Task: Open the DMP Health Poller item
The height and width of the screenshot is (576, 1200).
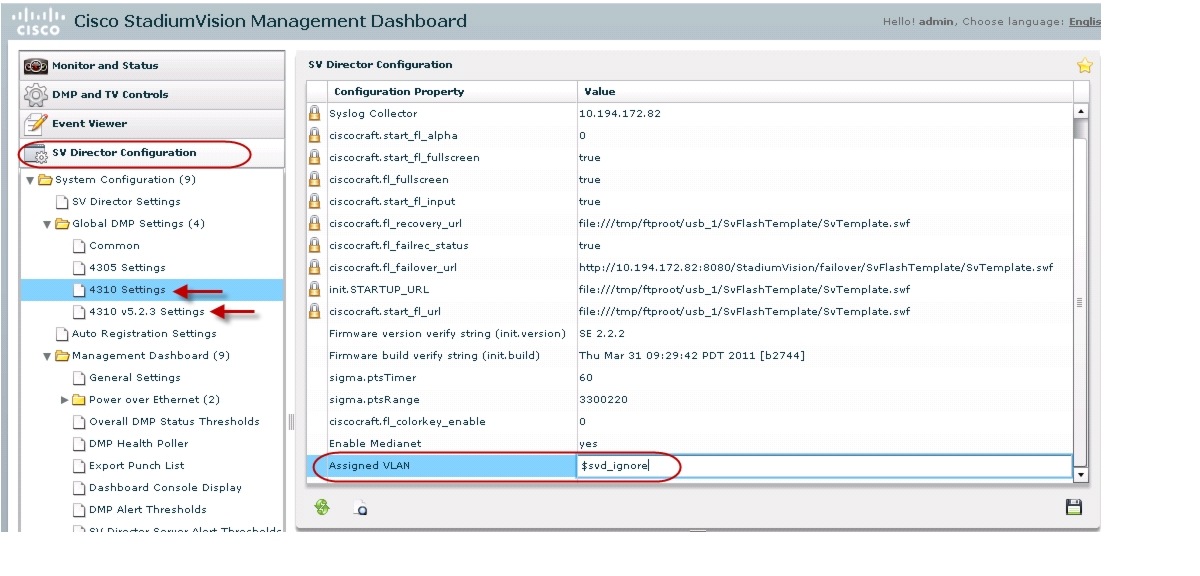Action: [138, 444]
